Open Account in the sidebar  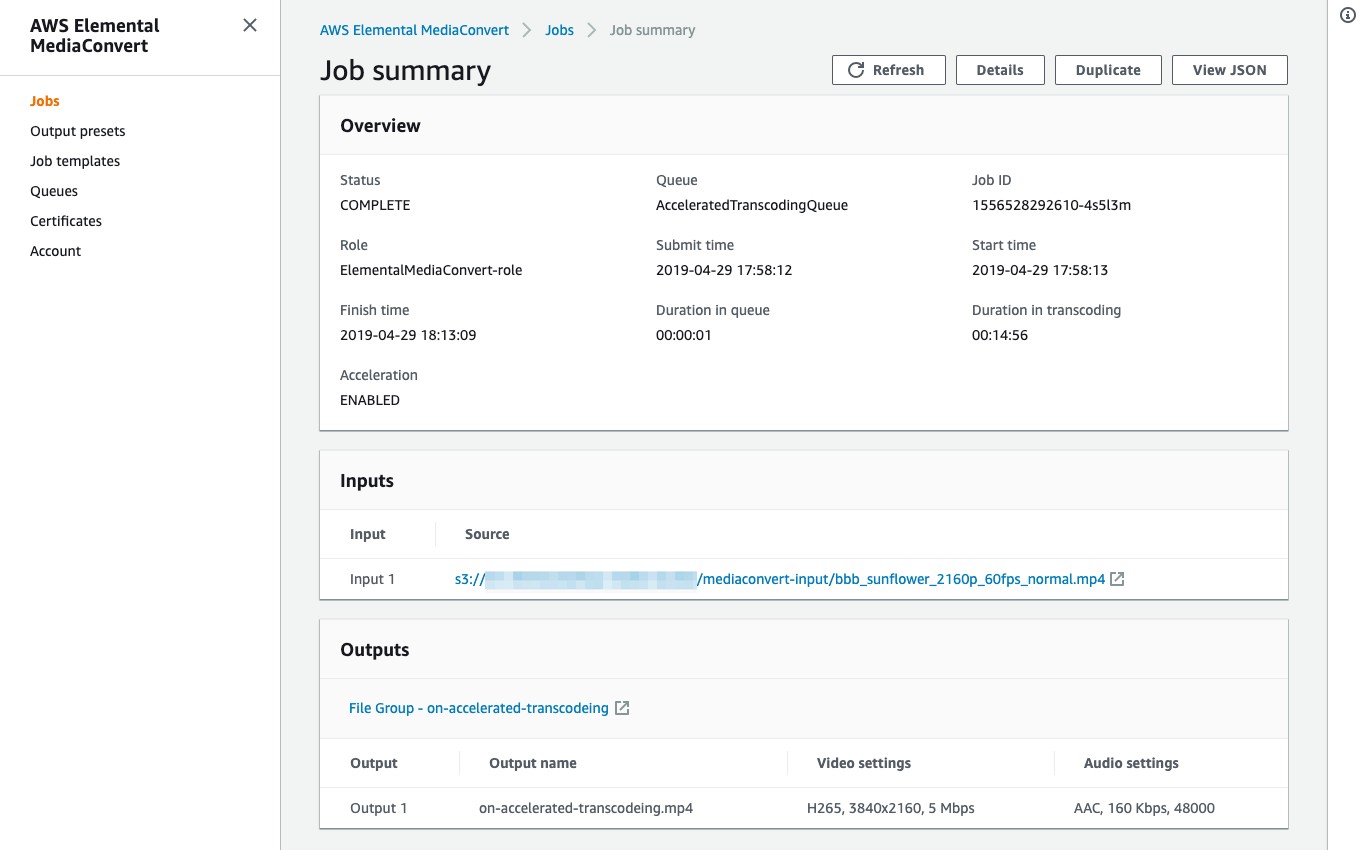pyautogui.click(x=56, y=251)
